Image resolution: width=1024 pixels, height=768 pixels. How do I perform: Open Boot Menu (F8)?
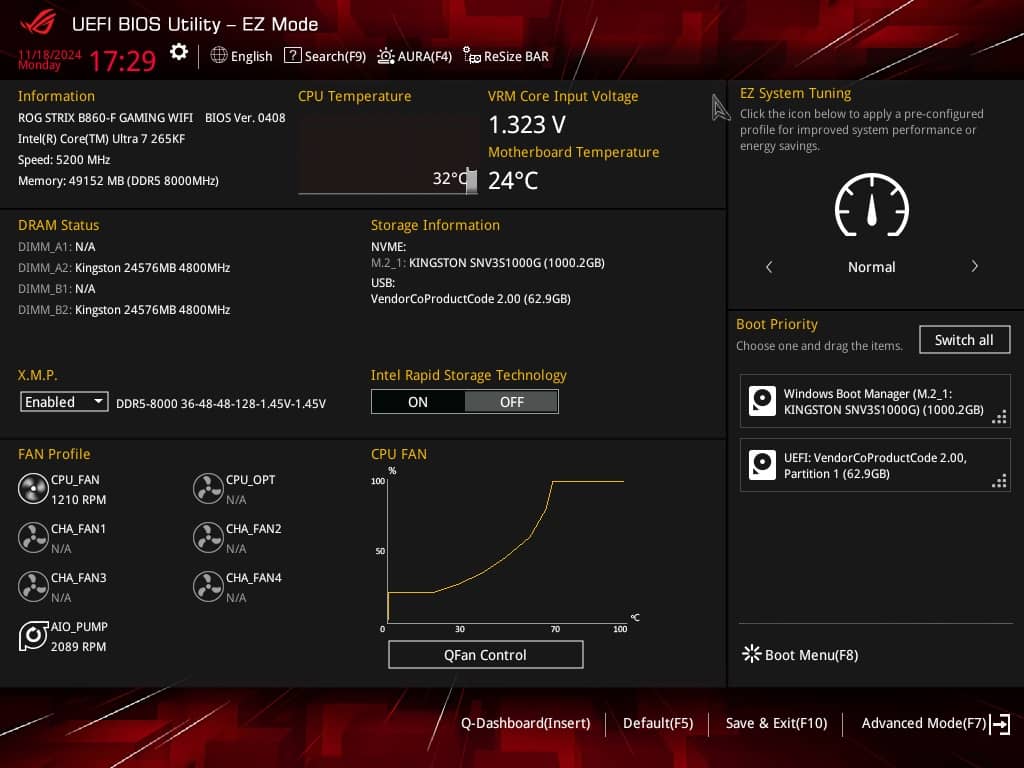(x=800, y=654)
